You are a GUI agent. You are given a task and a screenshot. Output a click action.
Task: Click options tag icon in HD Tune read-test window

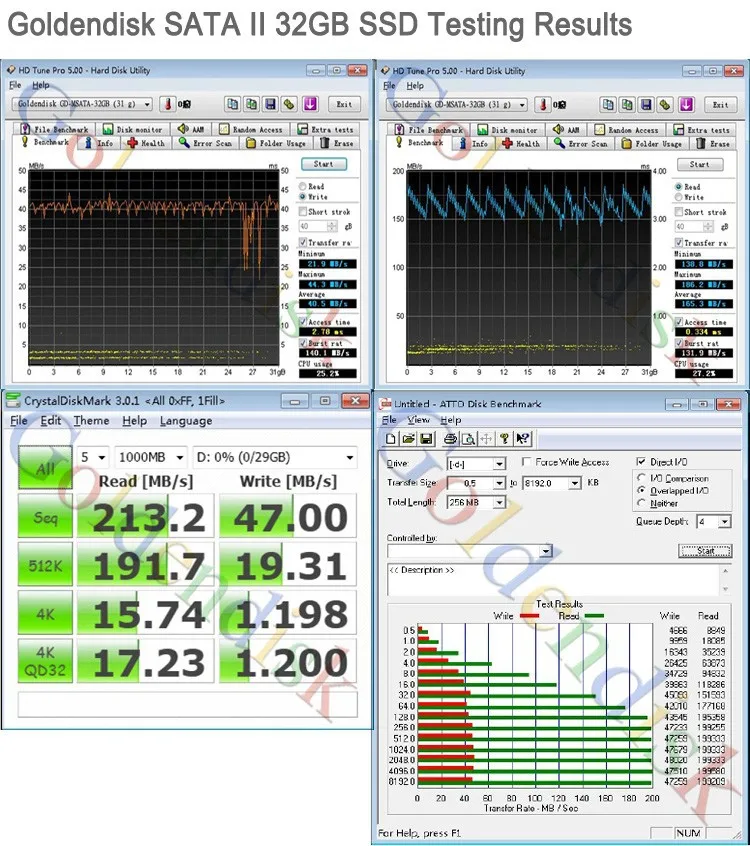(x=665, y=104)
